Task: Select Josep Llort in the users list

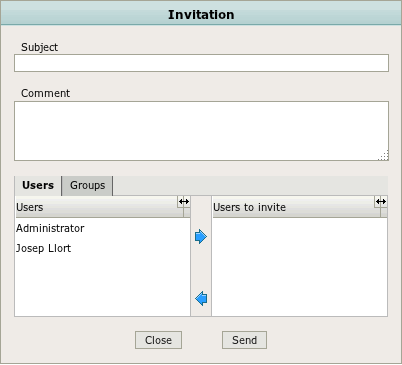Action: [x=103, y=248]
